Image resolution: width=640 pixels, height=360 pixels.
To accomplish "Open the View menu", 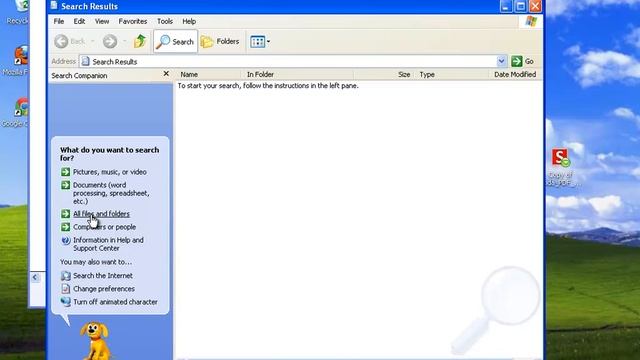I will tap(102, 21).
